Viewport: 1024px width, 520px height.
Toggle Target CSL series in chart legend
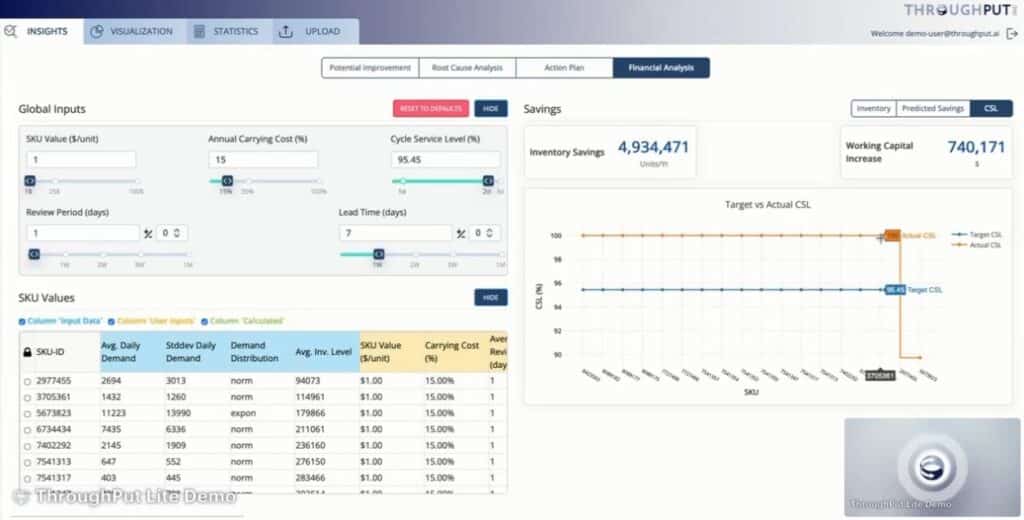[977, 235]
